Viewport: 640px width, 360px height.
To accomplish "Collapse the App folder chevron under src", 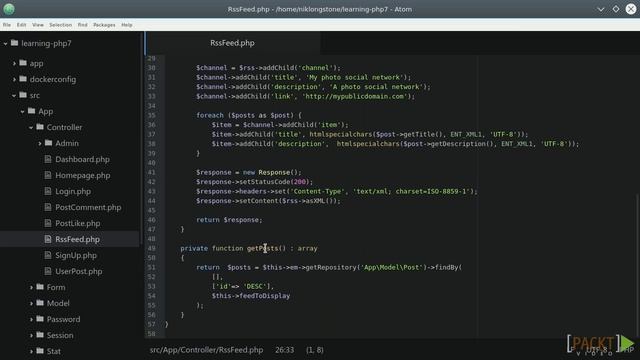I will [22, 111].
